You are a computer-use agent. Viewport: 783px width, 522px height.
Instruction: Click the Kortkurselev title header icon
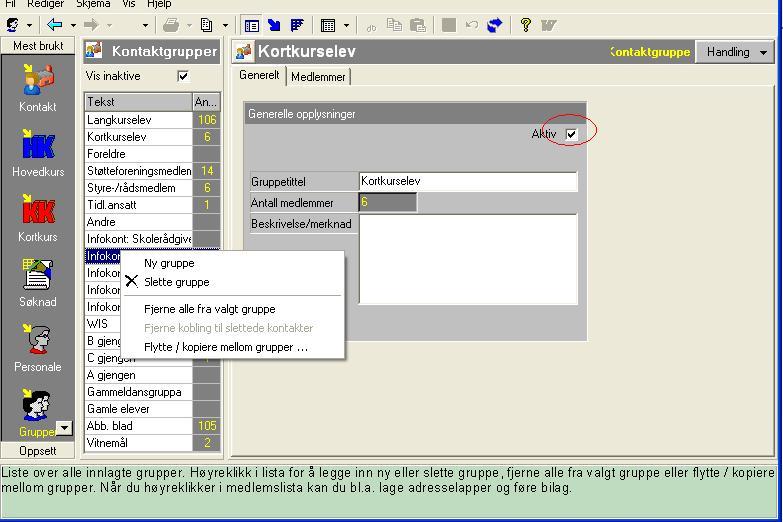pyautogui.click(x=244, y=51)
